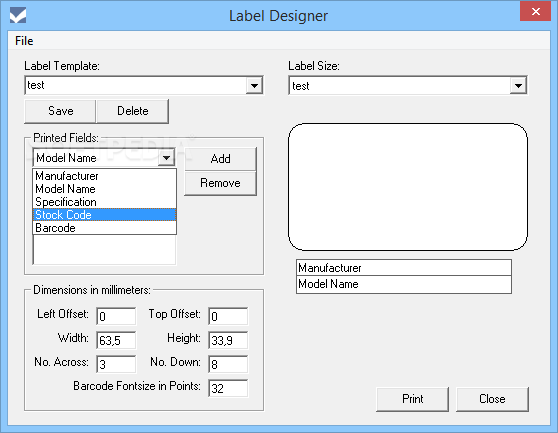This screenshot has width=558, height=433.
Task: Close the Label Designer window
Action: point(535,12)
